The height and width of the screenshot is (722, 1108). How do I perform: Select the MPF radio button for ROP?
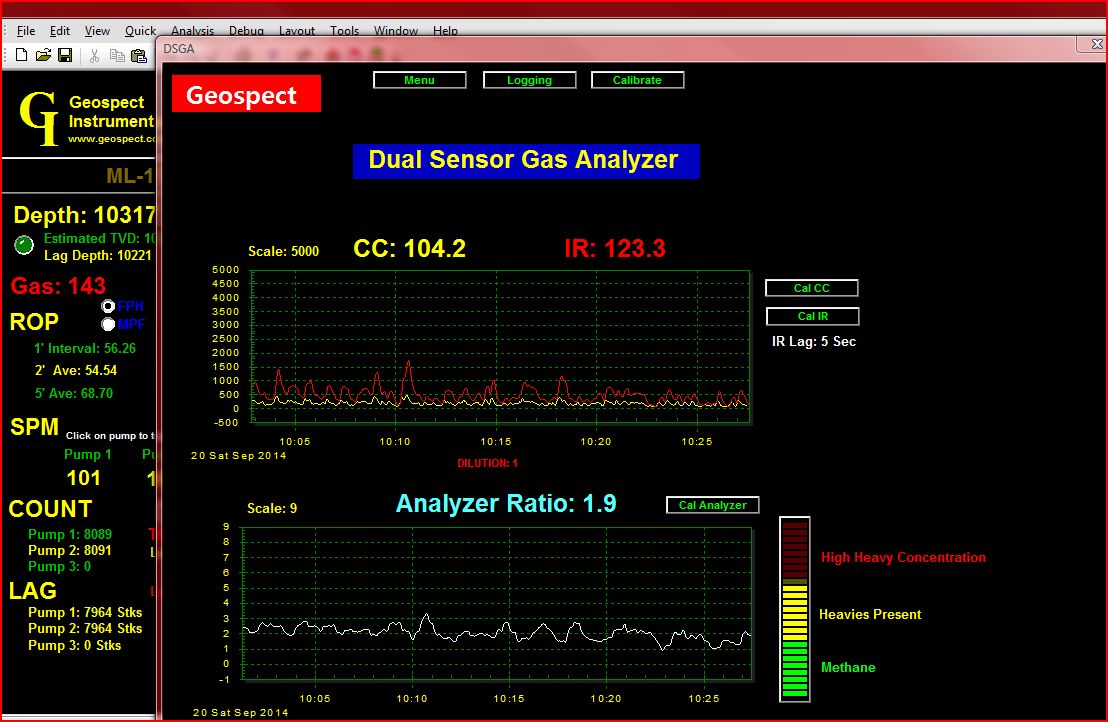pos(108,324)
